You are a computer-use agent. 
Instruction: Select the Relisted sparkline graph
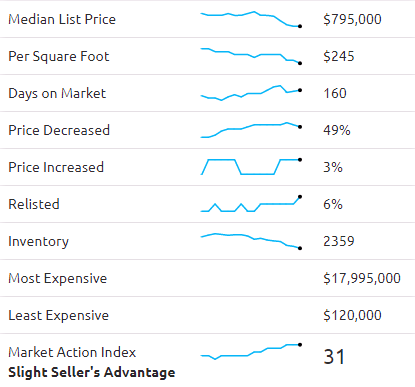(x=251, y=204)
